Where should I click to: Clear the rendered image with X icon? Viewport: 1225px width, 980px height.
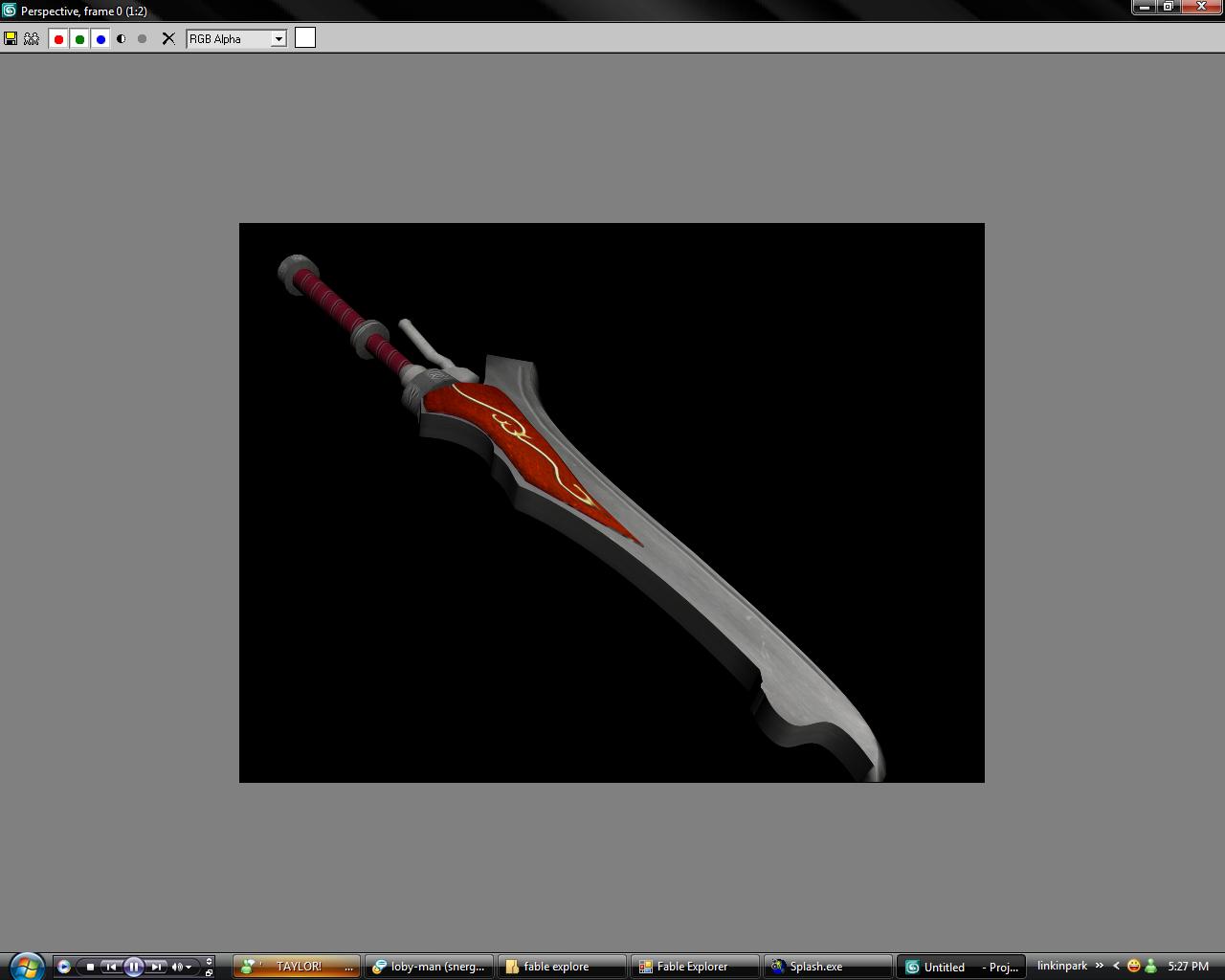pyautogui.click(x=168, y=39)
